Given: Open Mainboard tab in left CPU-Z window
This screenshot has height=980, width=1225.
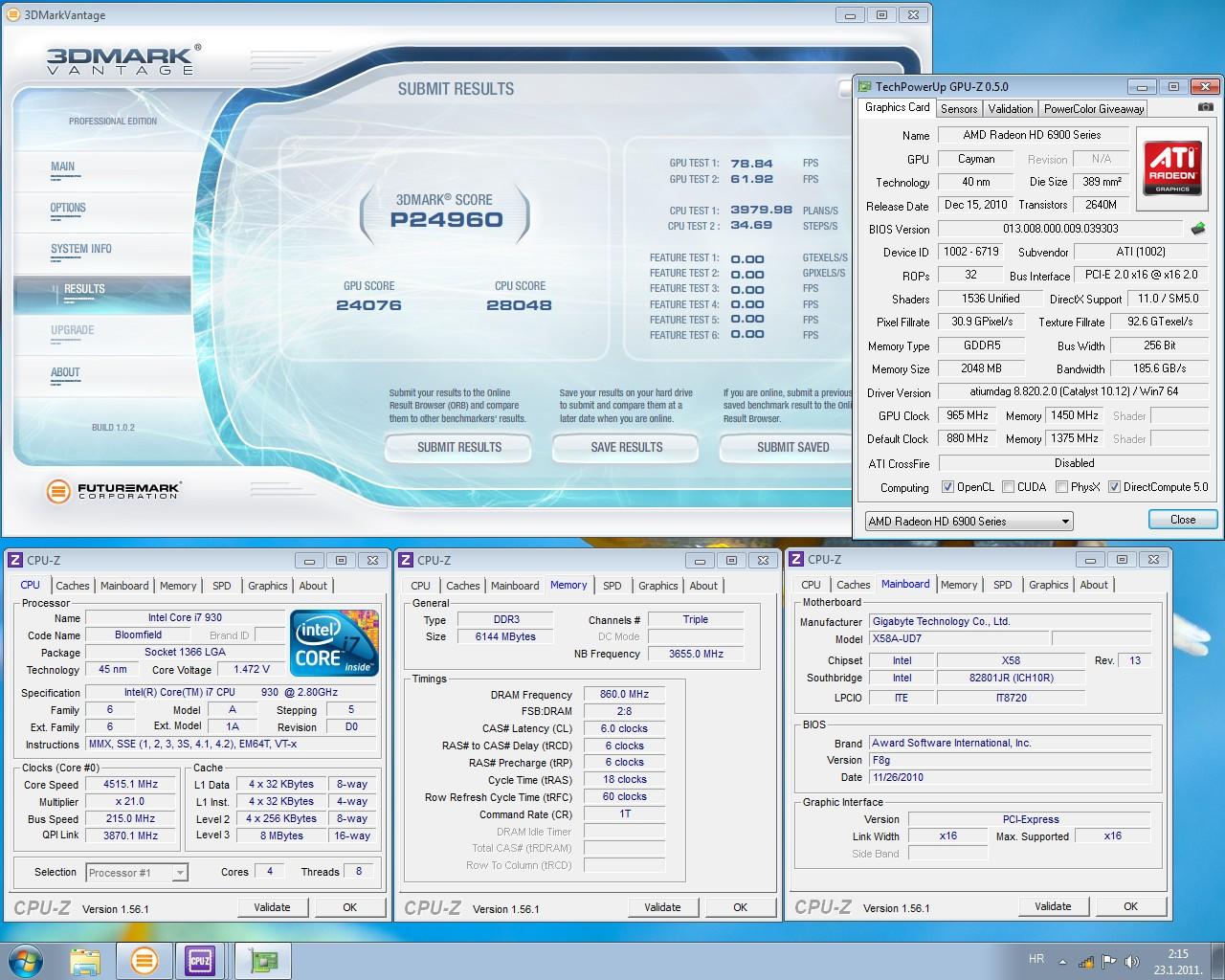Looking at the screenshot, I should point(124,586).
